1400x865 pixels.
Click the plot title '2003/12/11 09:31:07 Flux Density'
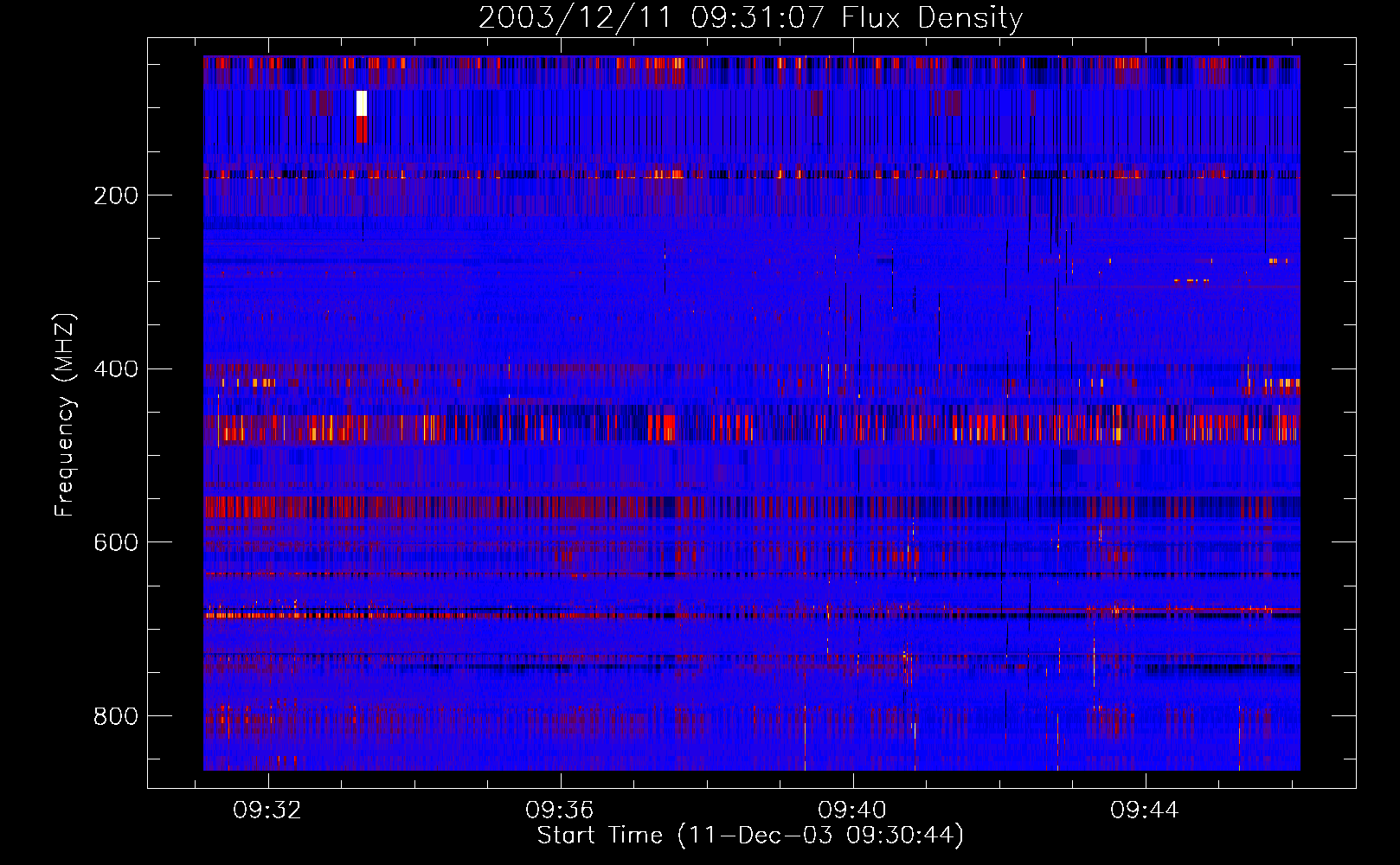(x=750, y=17)
